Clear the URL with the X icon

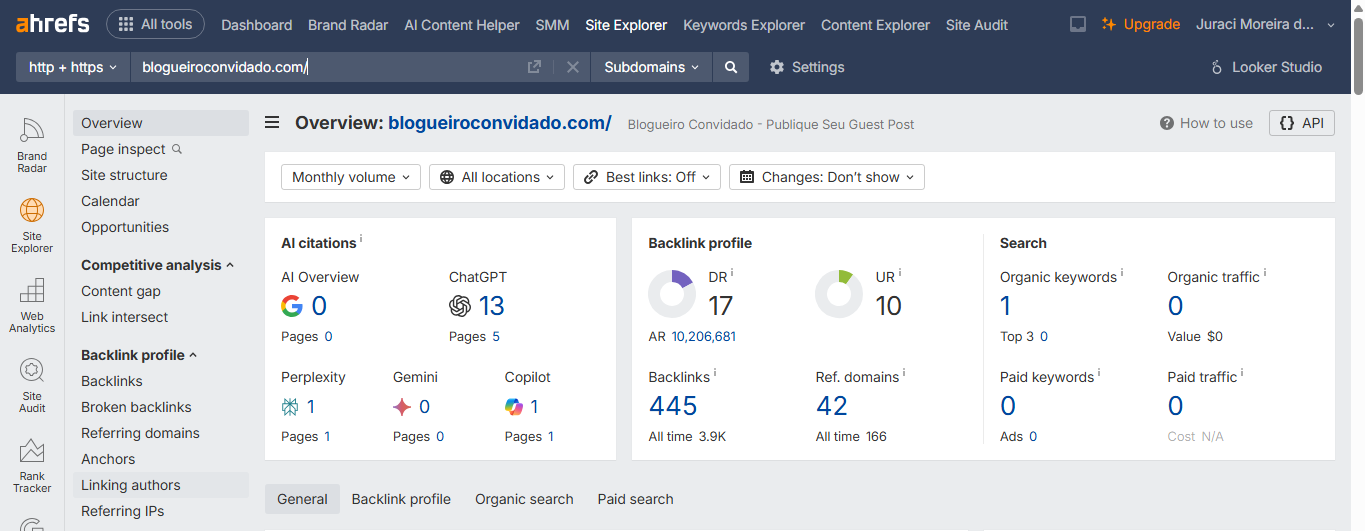point(573,67)
